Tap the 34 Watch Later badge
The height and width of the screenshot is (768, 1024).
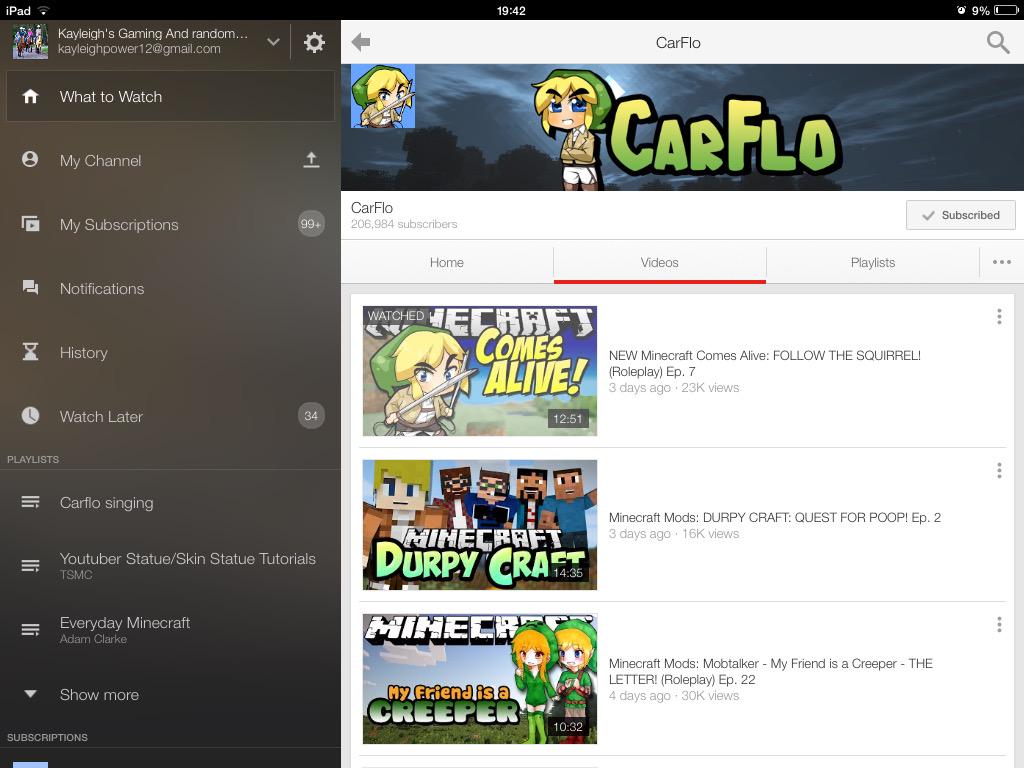pyautogui.click(x=311, y=415)
